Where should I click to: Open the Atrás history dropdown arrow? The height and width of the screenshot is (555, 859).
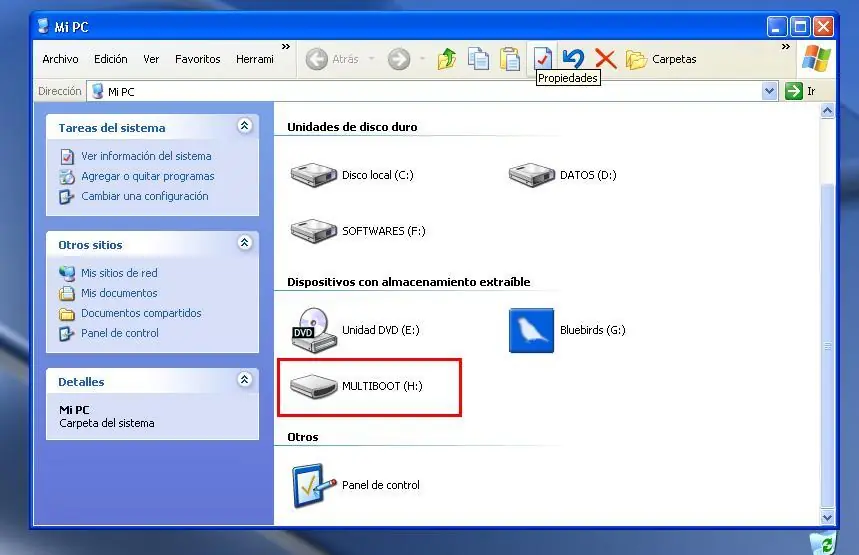pos(371,59)
